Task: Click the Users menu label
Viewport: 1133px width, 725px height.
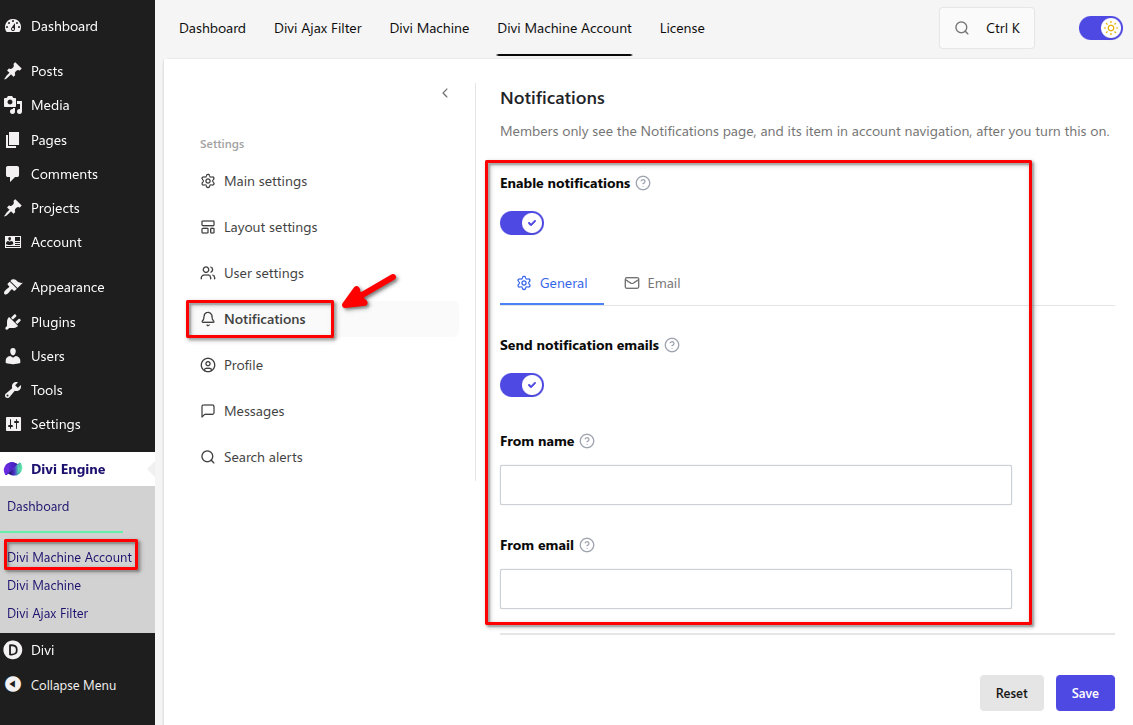Action: pyautogui.click(x=48, y=356)
